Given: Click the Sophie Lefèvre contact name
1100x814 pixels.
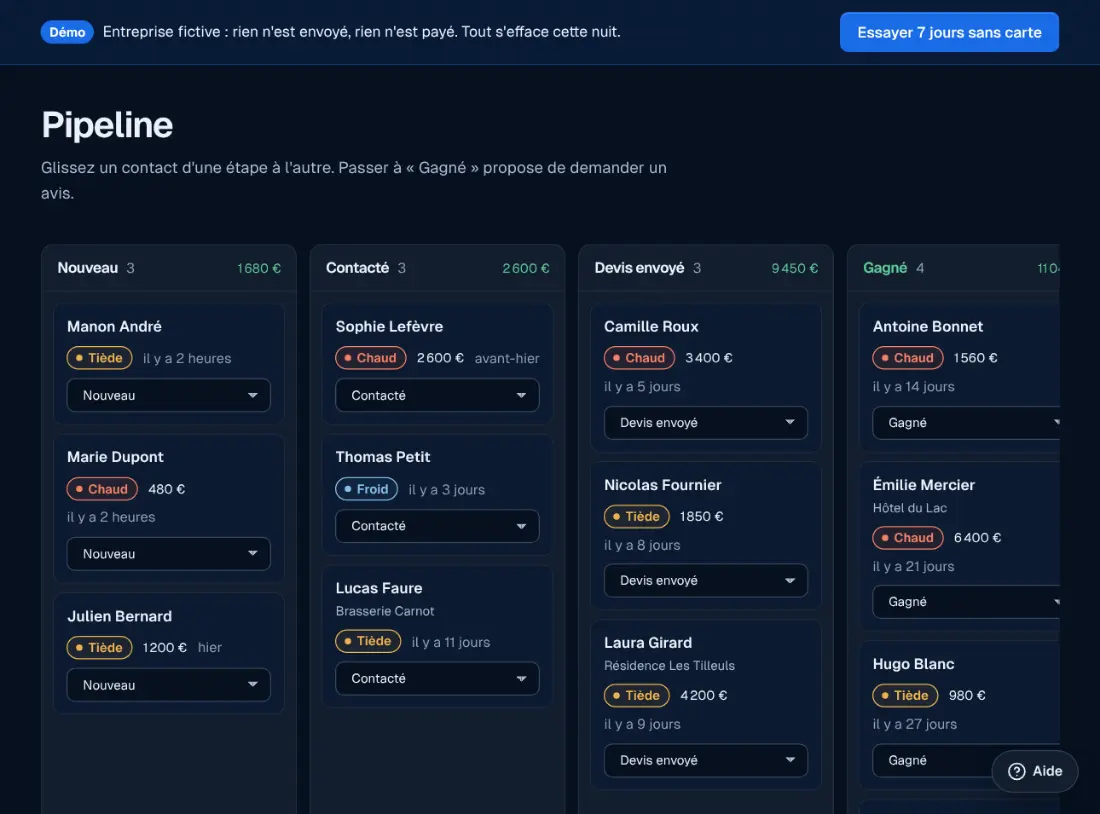Looking at the screenshot, I should coord(389,326).
